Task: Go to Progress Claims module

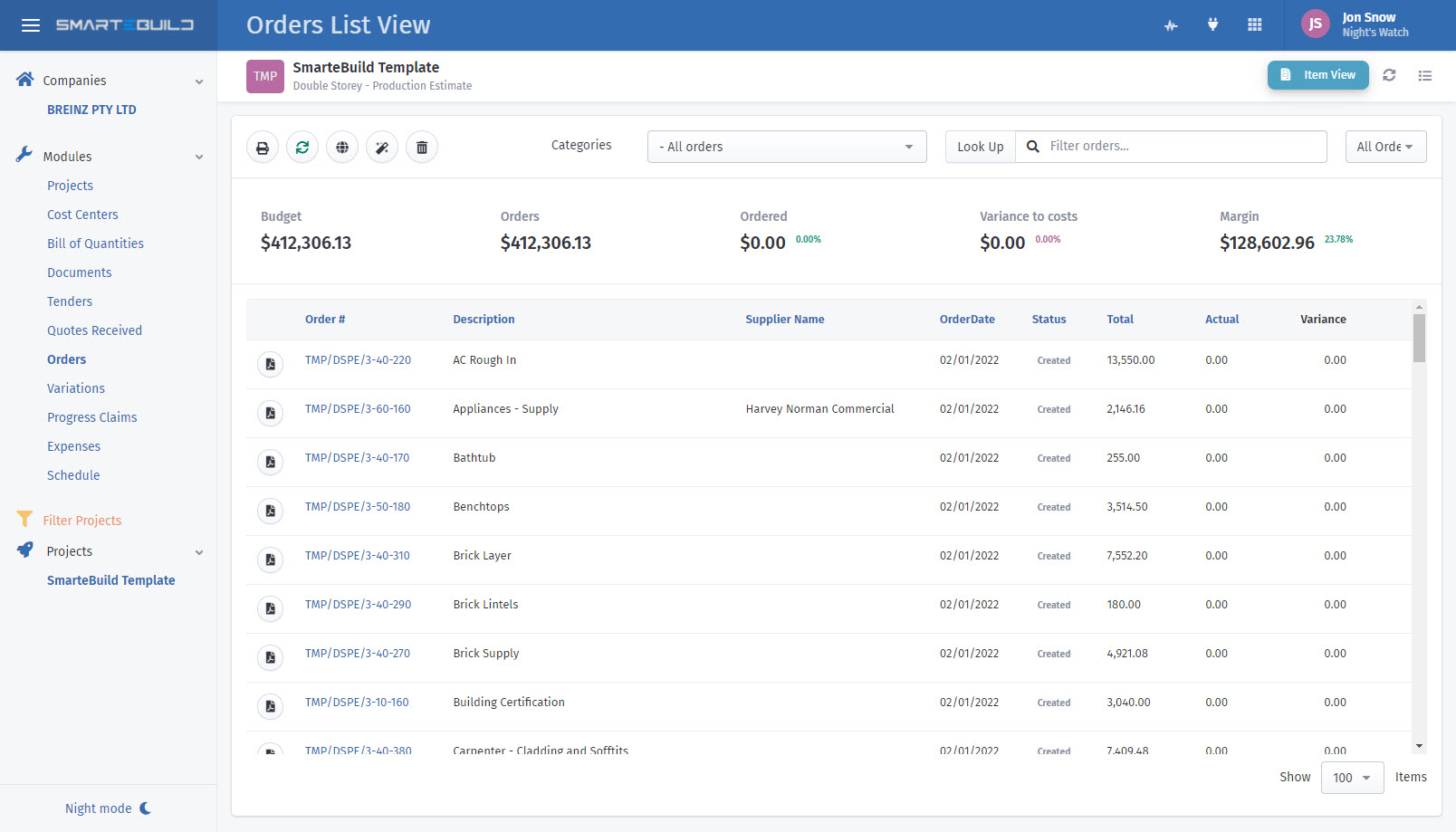Action: (92, 417)
